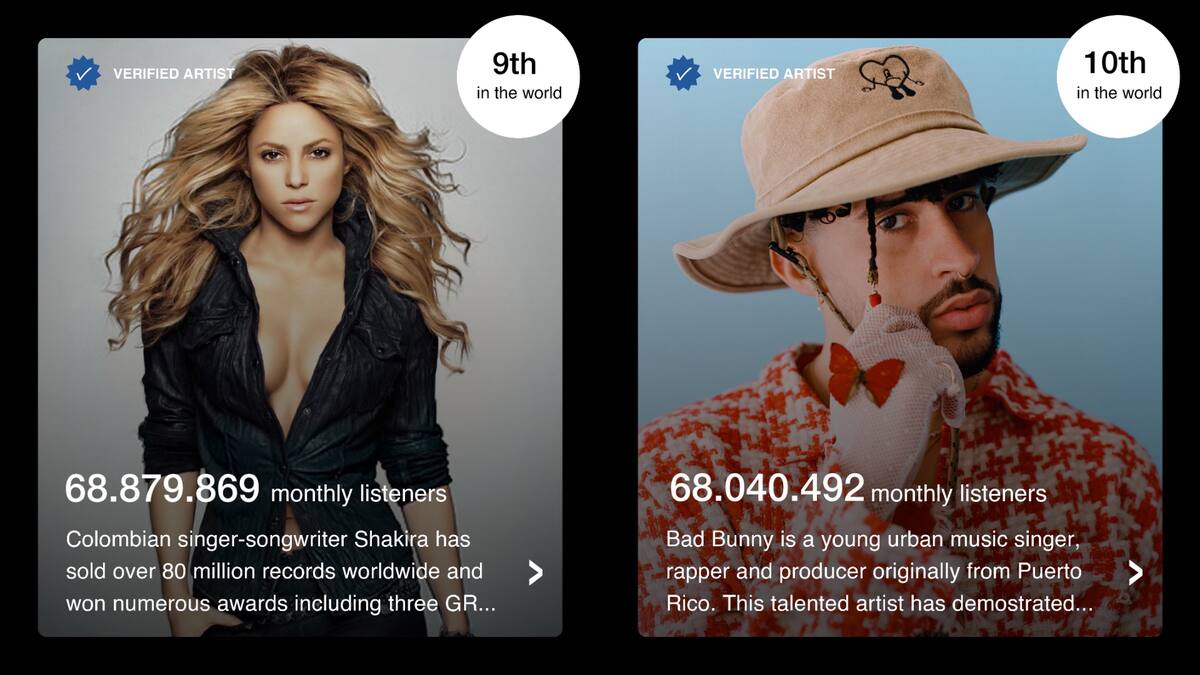
Task: Expand the Bad Bunny description with its arrow
Action: click(1136, 572)
